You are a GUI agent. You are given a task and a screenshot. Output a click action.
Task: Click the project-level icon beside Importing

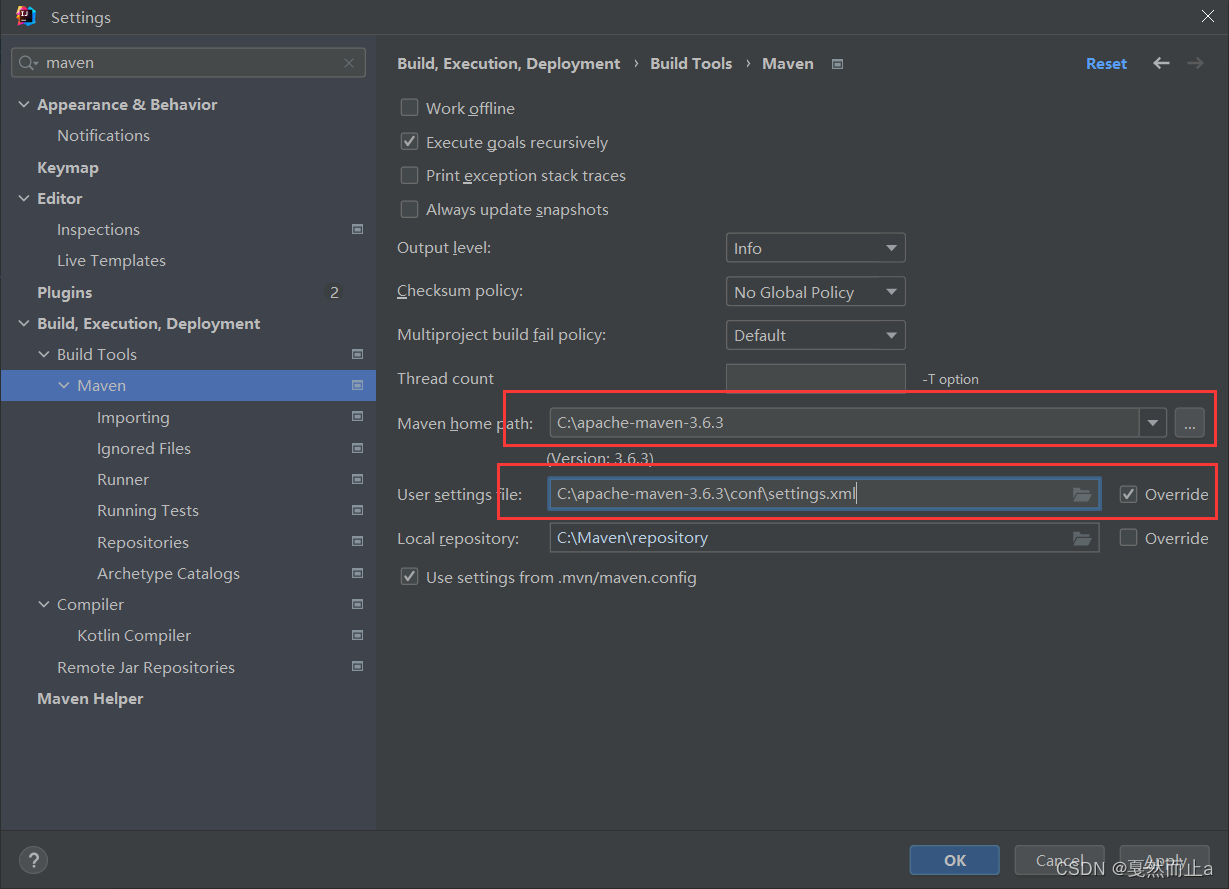(x=357, y=417)
